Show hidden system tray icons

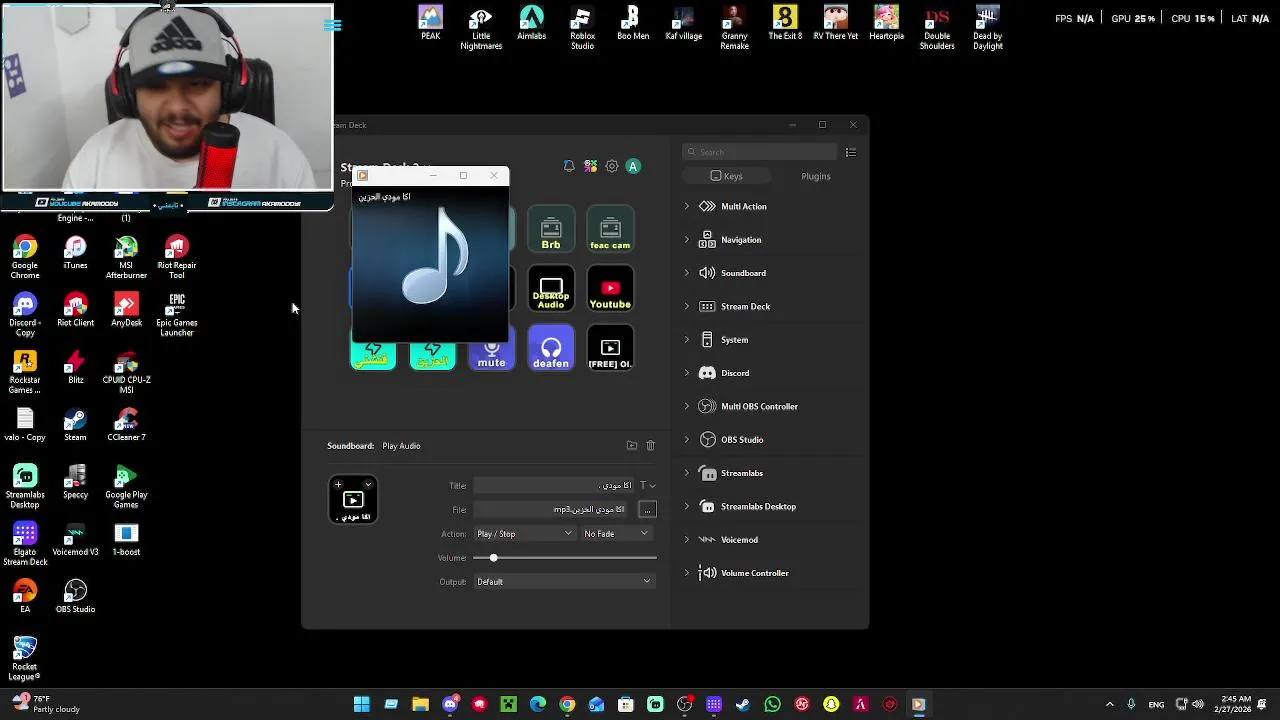(x=1109, y=705)
